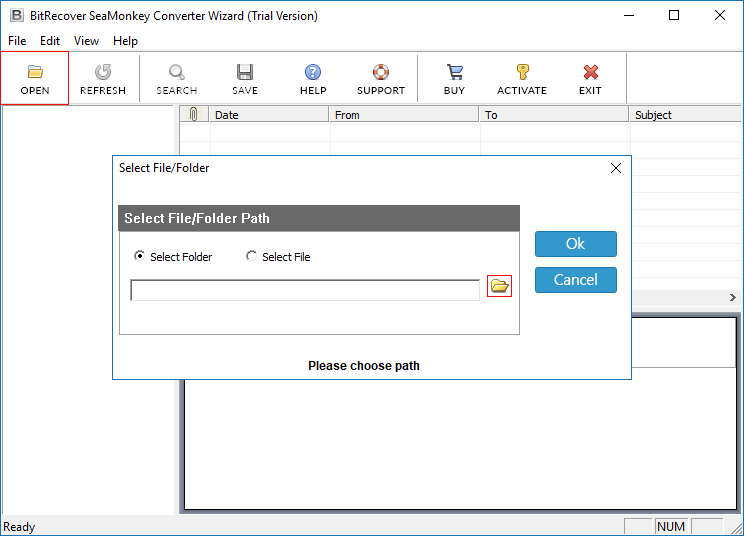The height and width of the screenshot is (536, 744).
Task: Open the View menu
Action: click(x=86, y=41)
